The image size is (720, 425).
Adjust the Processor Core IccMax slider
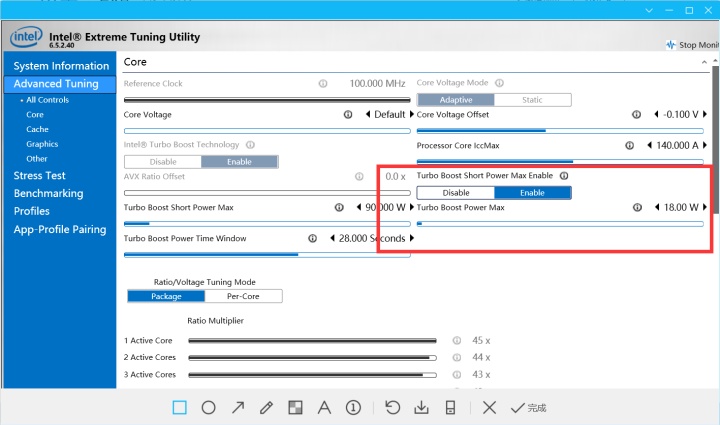(x=560, y=162)
